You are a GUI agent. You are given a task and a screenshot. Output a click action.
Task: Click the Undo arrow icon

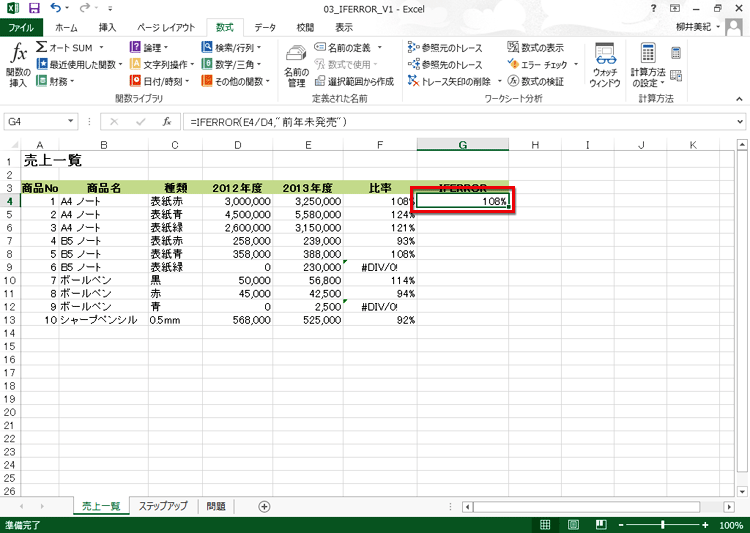(55, 8)
